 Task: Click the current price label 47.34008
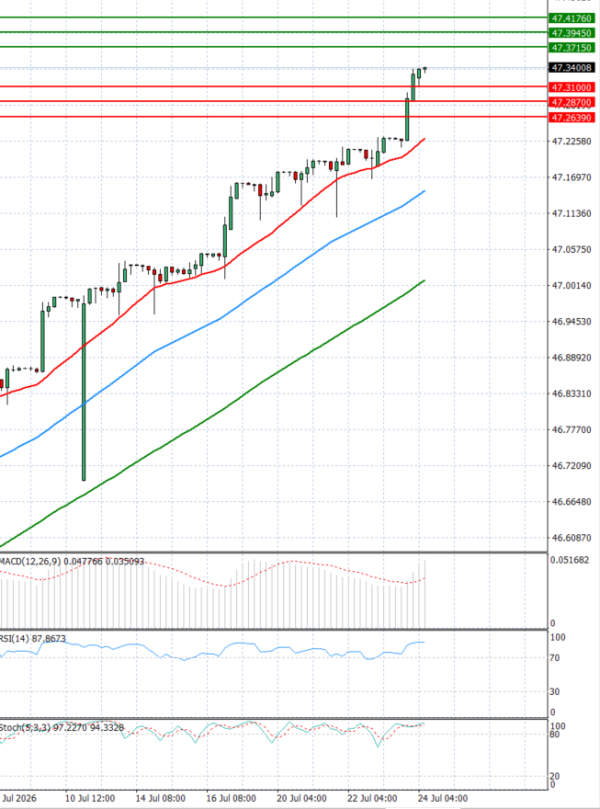pos(571,68)
